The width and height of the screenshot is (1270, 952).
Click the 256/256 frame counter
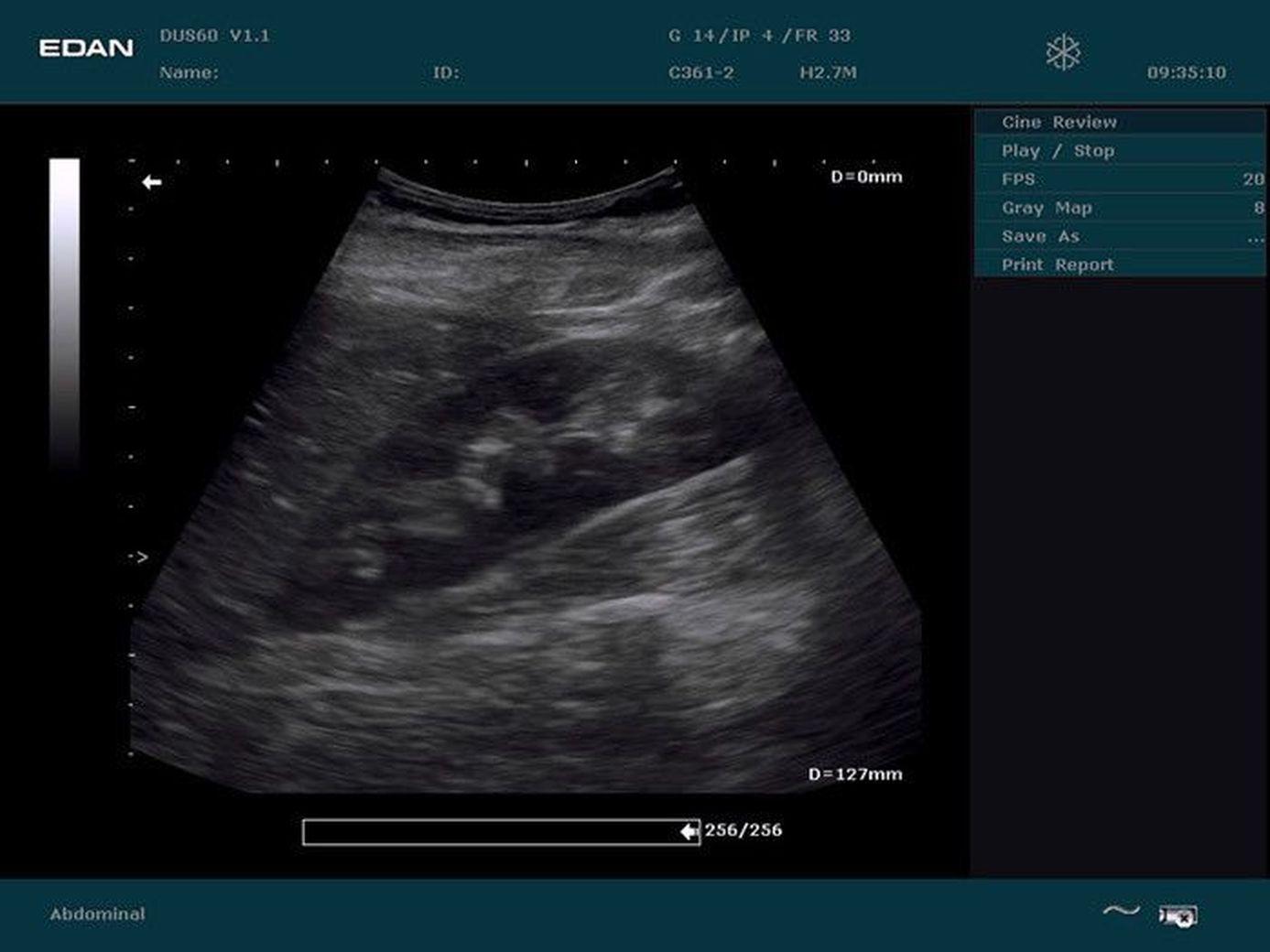pyautogui.click(x=743, y=830)
